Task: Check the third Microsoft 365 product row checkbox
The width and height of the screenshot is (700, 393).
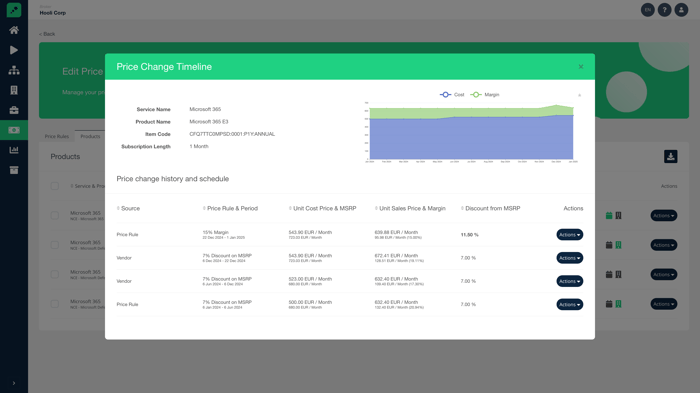Action: 54,274
